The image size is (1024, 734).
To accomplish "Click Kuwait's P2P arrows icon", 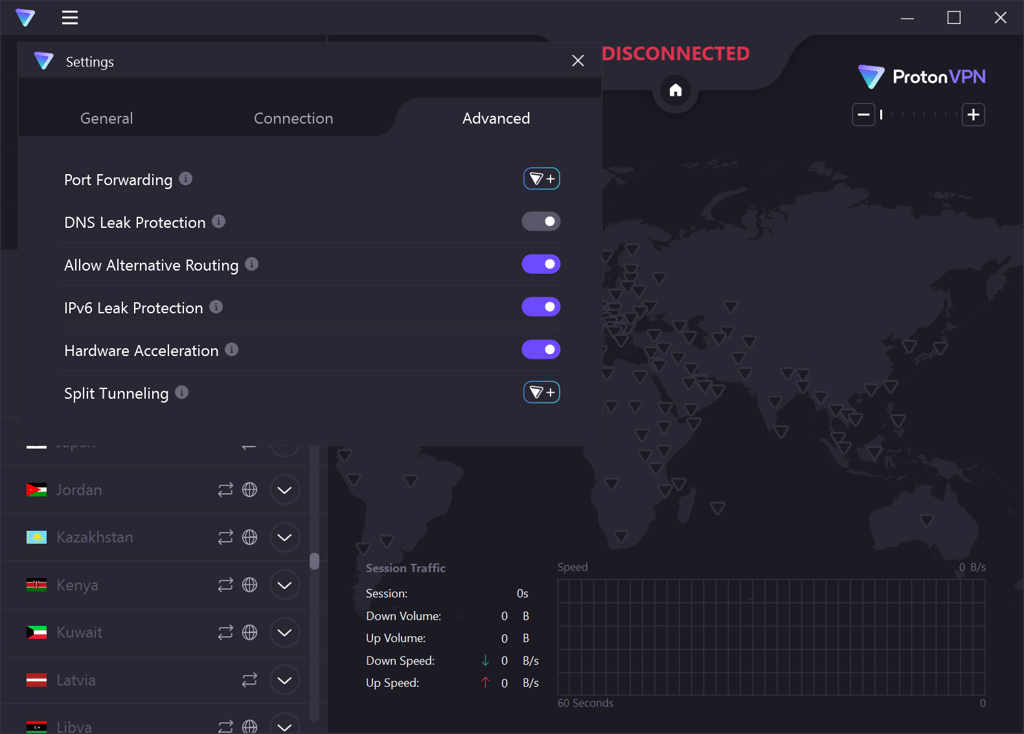I will 225,633.
